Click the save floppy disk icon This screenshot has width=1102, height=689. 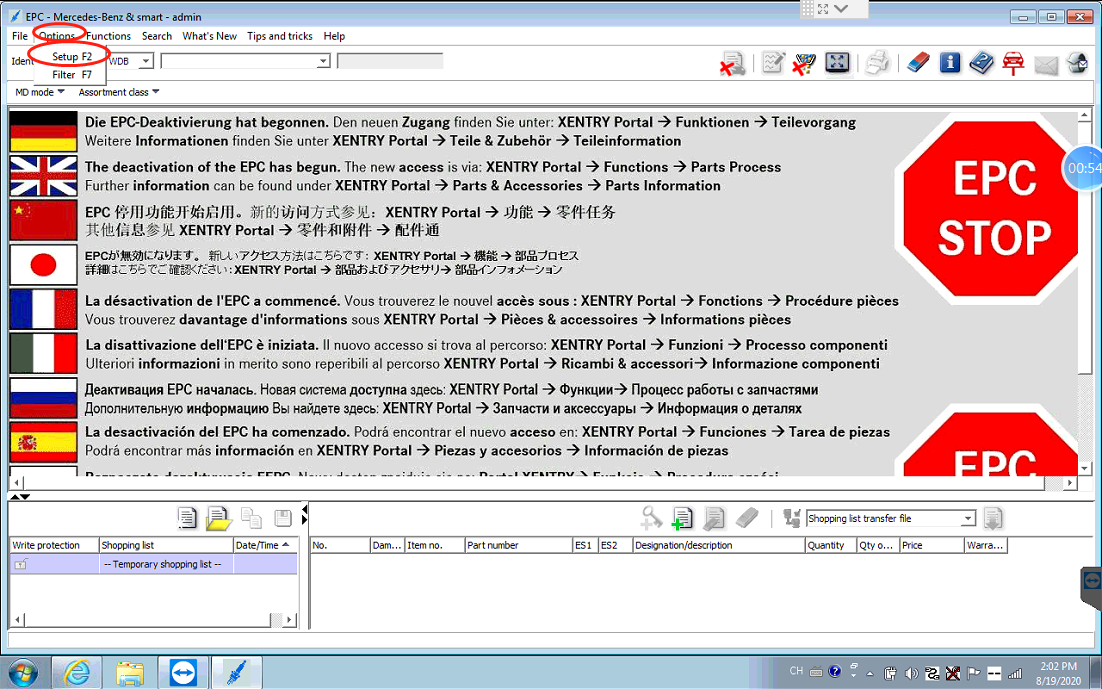pos(283,518)
